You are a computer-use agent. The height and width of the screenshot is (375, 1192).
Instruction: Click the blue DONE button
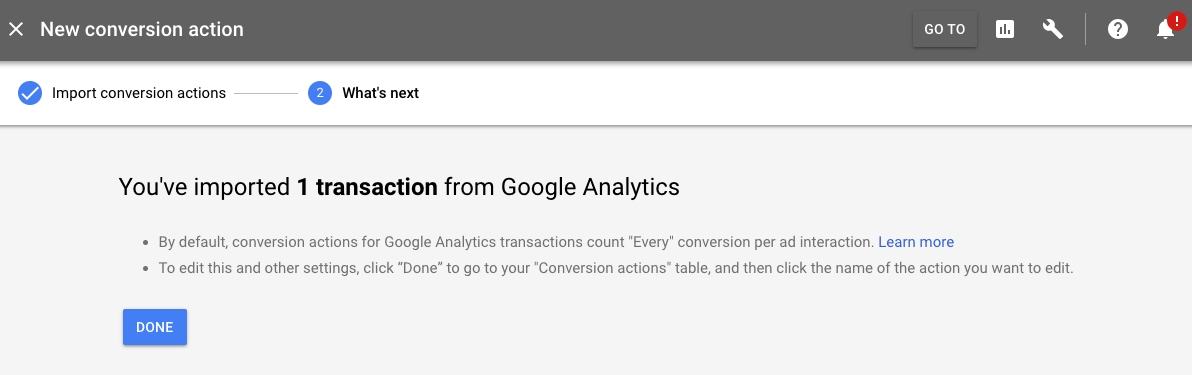tap(155, 327)
